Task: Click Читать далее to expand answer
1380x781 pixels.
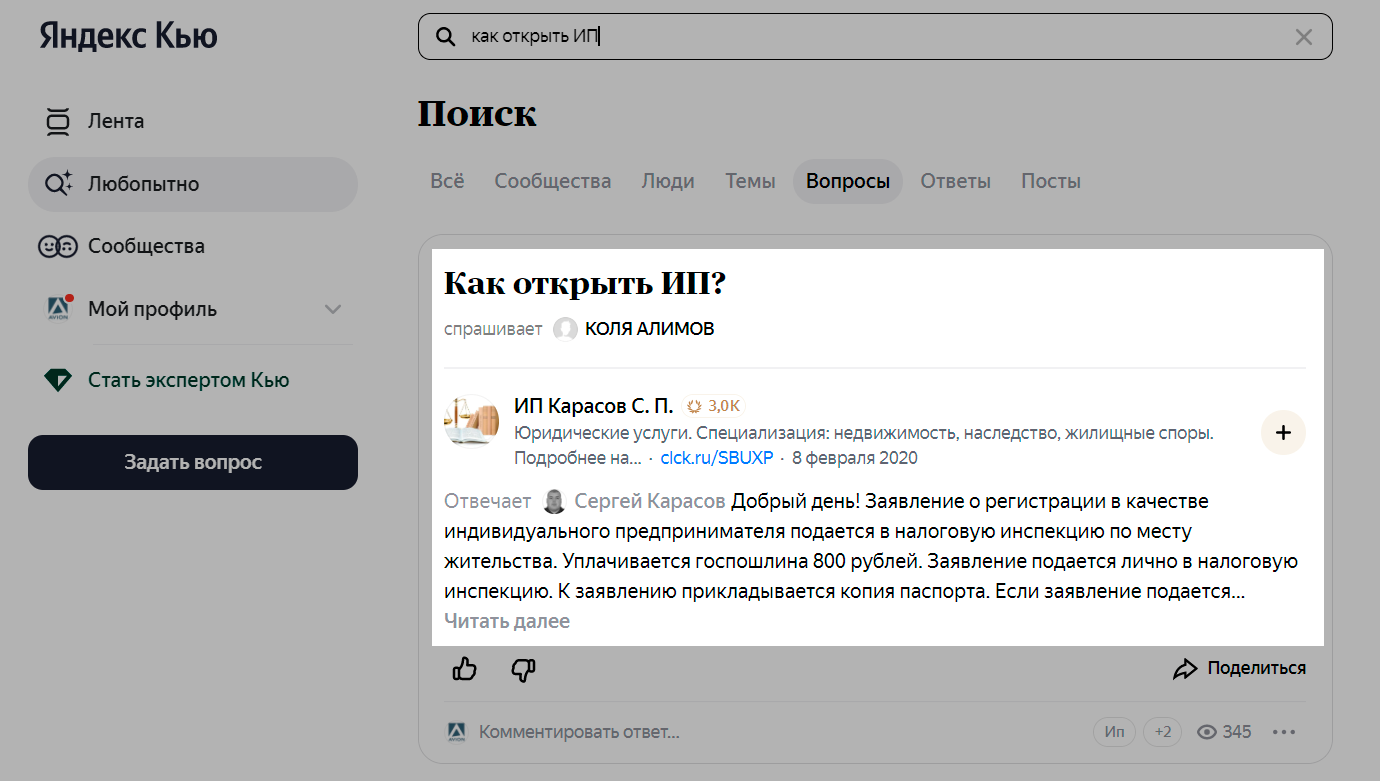Action: click(507, 621)
